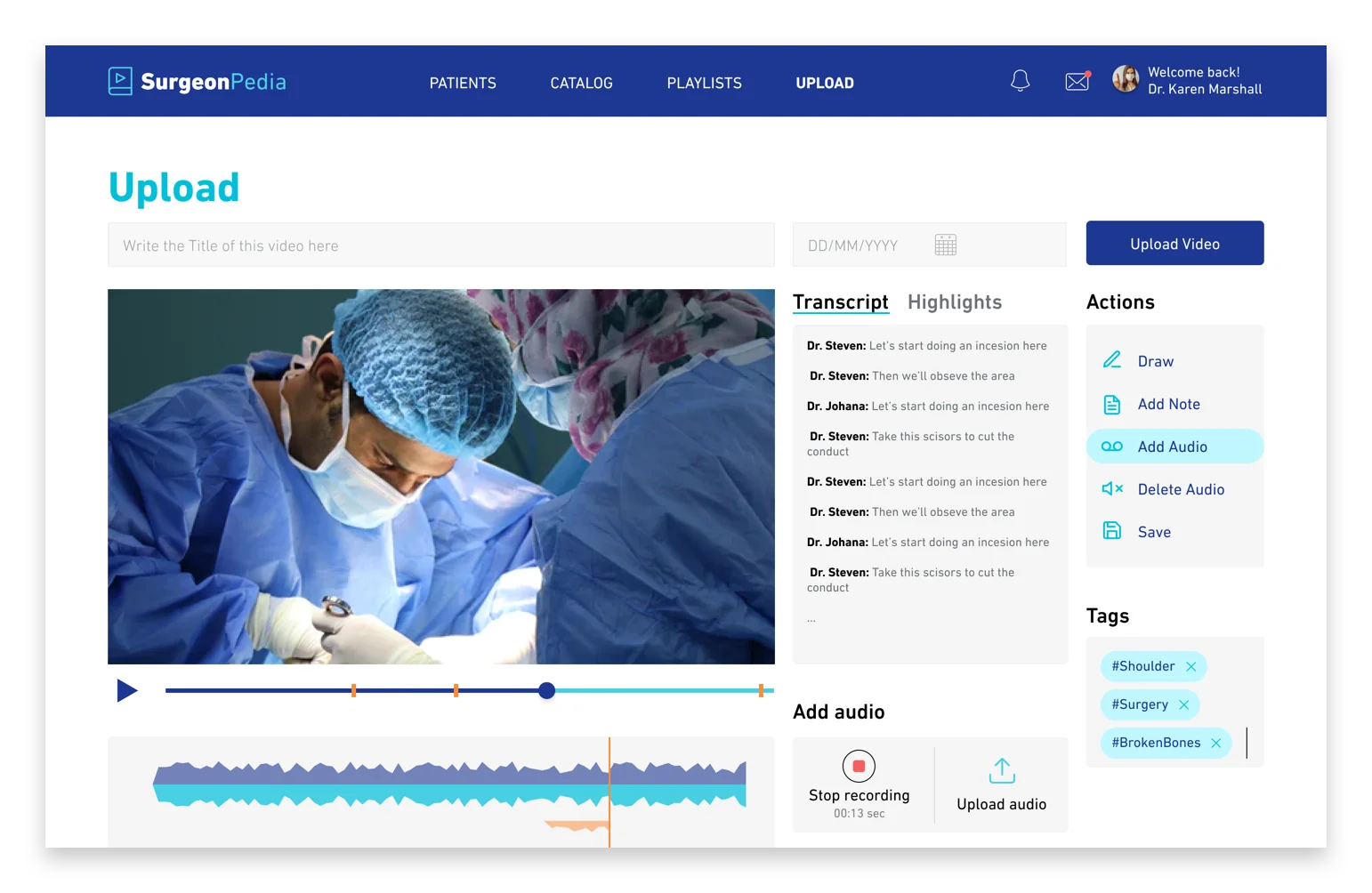Viewport: 1372px width, 893px height.
Task: Click the upload audio arrow icon
Action: coord(1002,770)
